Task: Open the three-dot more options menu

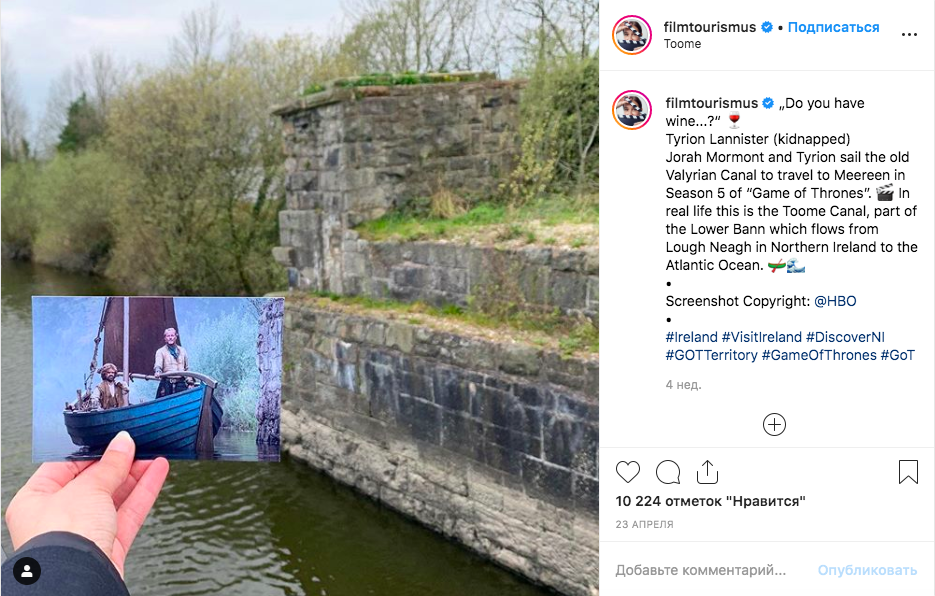Action: point(909,35)
